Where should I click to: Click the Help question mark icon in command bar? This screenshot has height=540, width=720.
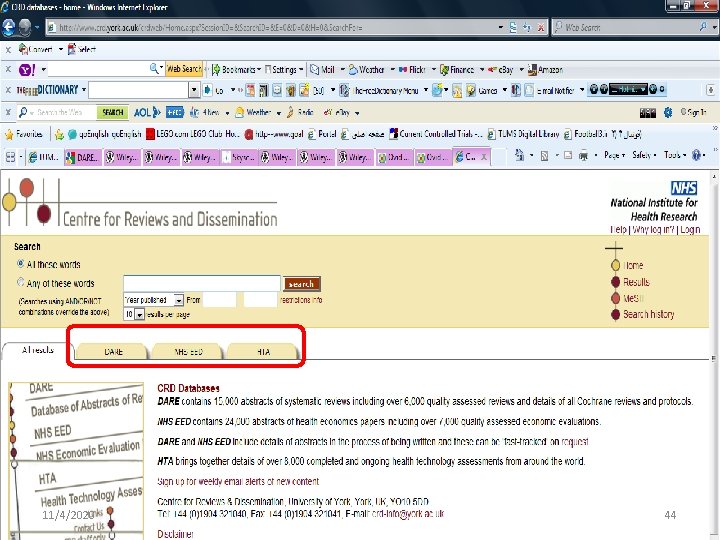(696, 155)
